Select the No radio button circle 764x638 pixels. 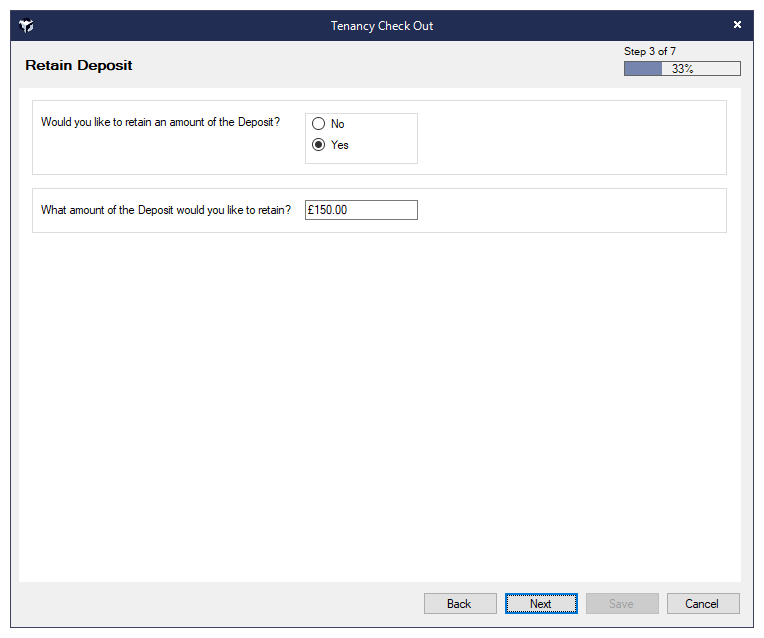pyautogui.click(x=319, y=124)
